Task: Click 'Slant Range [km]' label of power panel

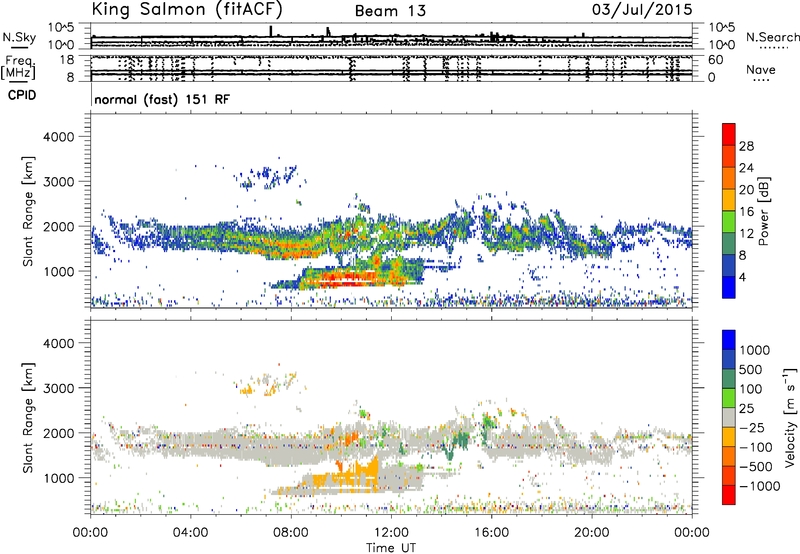Action: click(x=28, y=211)
